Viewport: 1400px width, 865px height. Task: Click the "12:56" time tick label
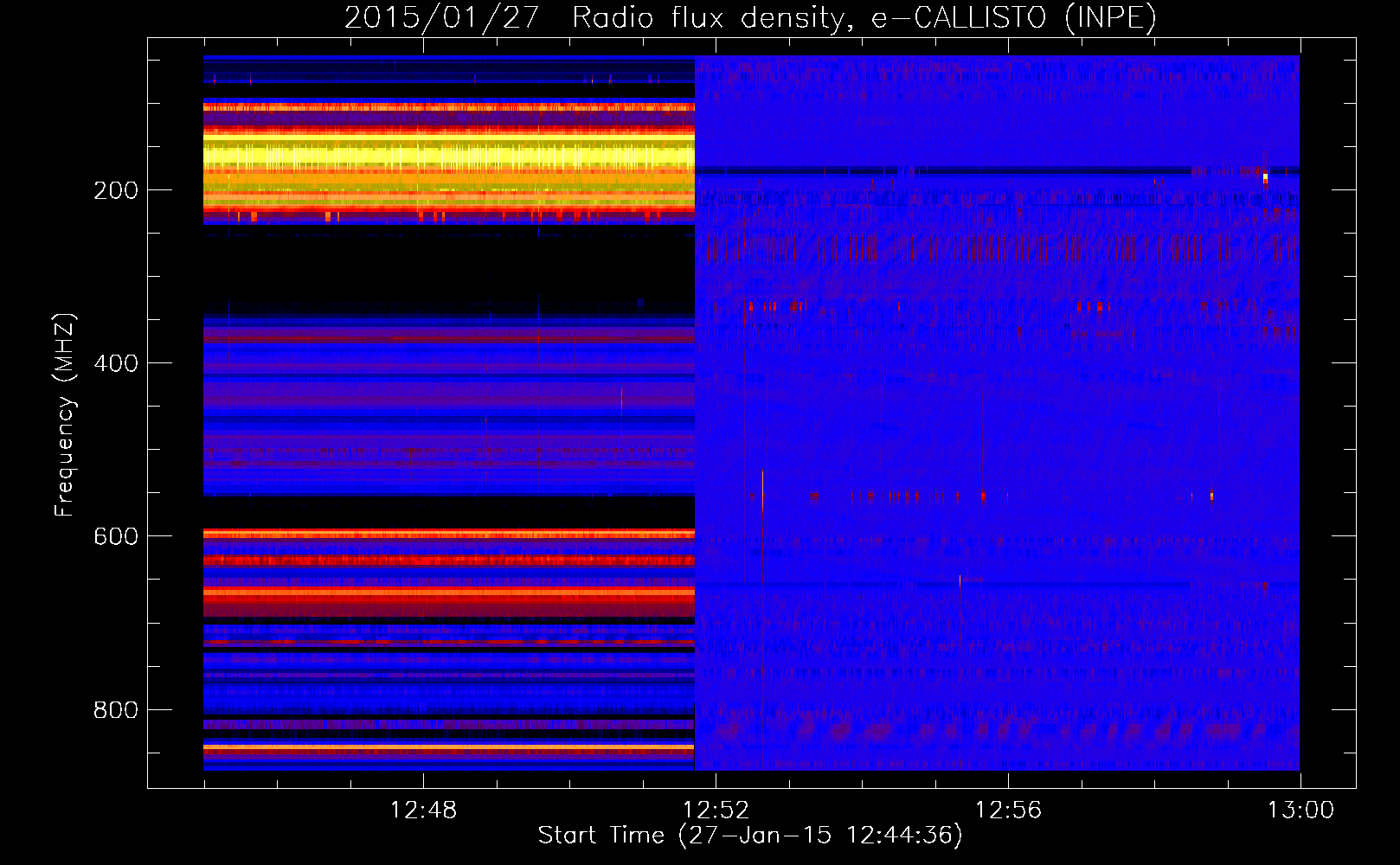[x=1008, y=811]
